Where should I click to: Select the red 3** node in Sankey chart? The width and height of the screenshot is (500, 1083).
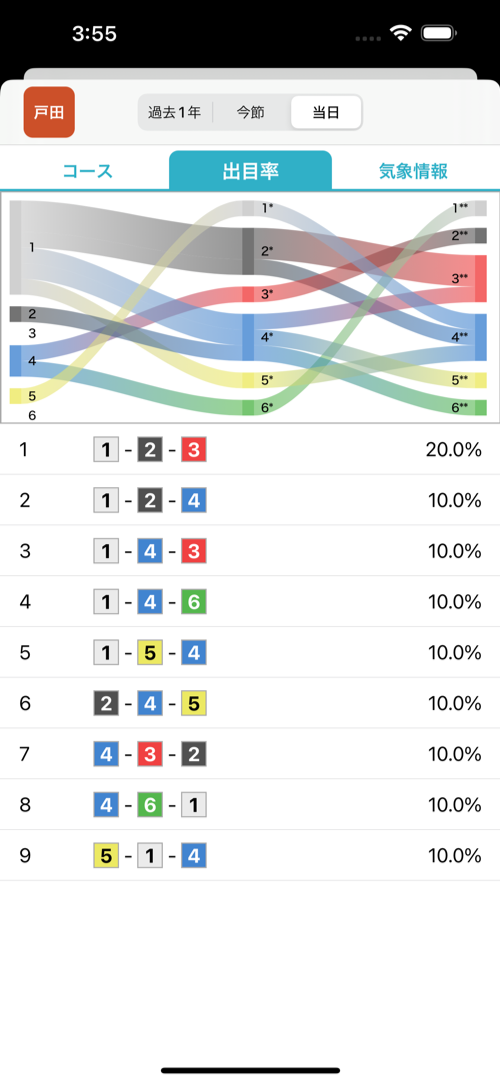[x=481, y=278]
